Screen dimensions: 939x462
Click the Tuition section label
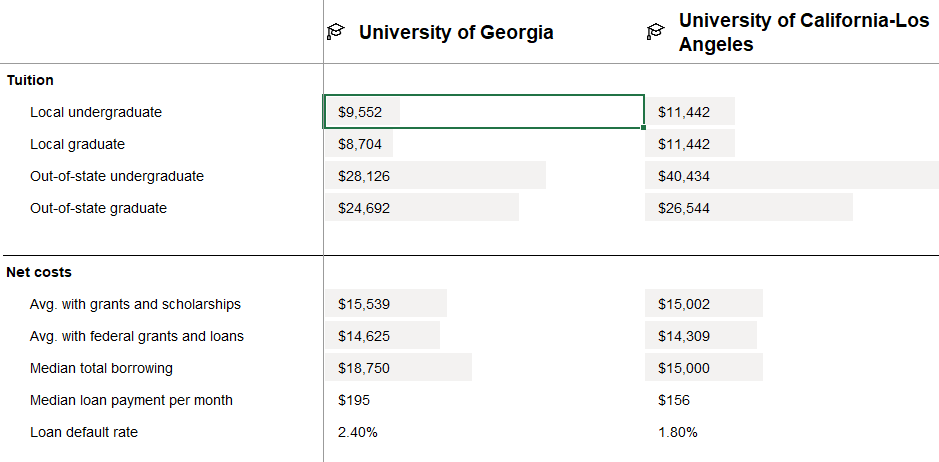click(30, 80)
